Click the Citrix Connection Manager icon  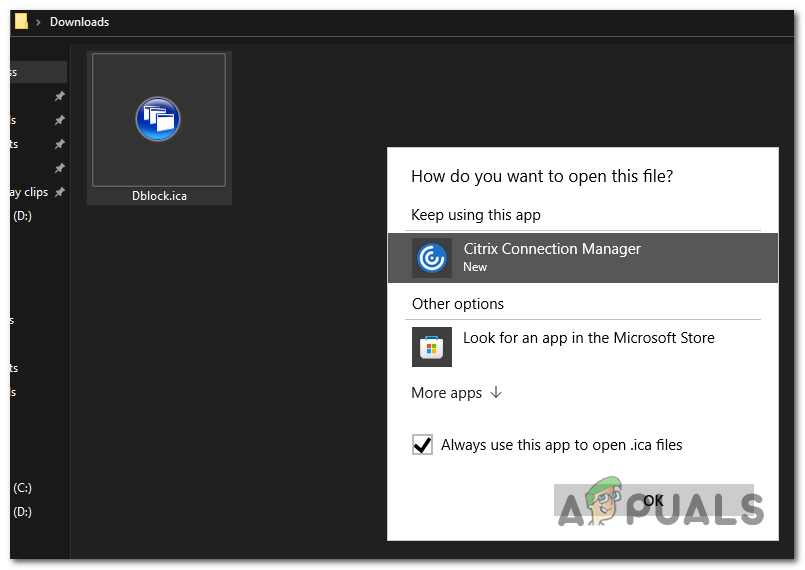tap(432, 258)
